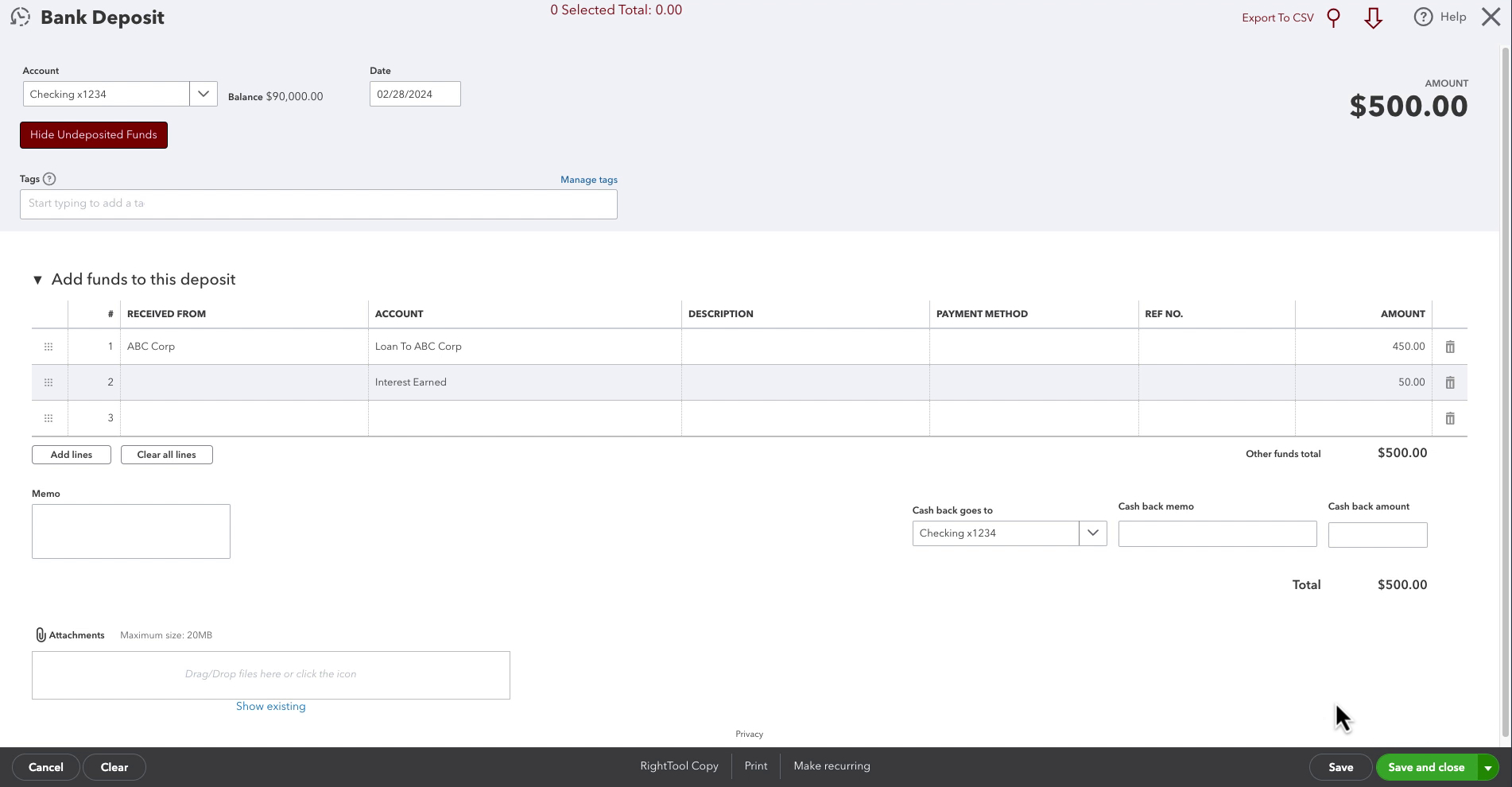This screenshot has height=787, width=1512.
Task: Open the Account dropdown arrow
Action: [x=204, y=94]
